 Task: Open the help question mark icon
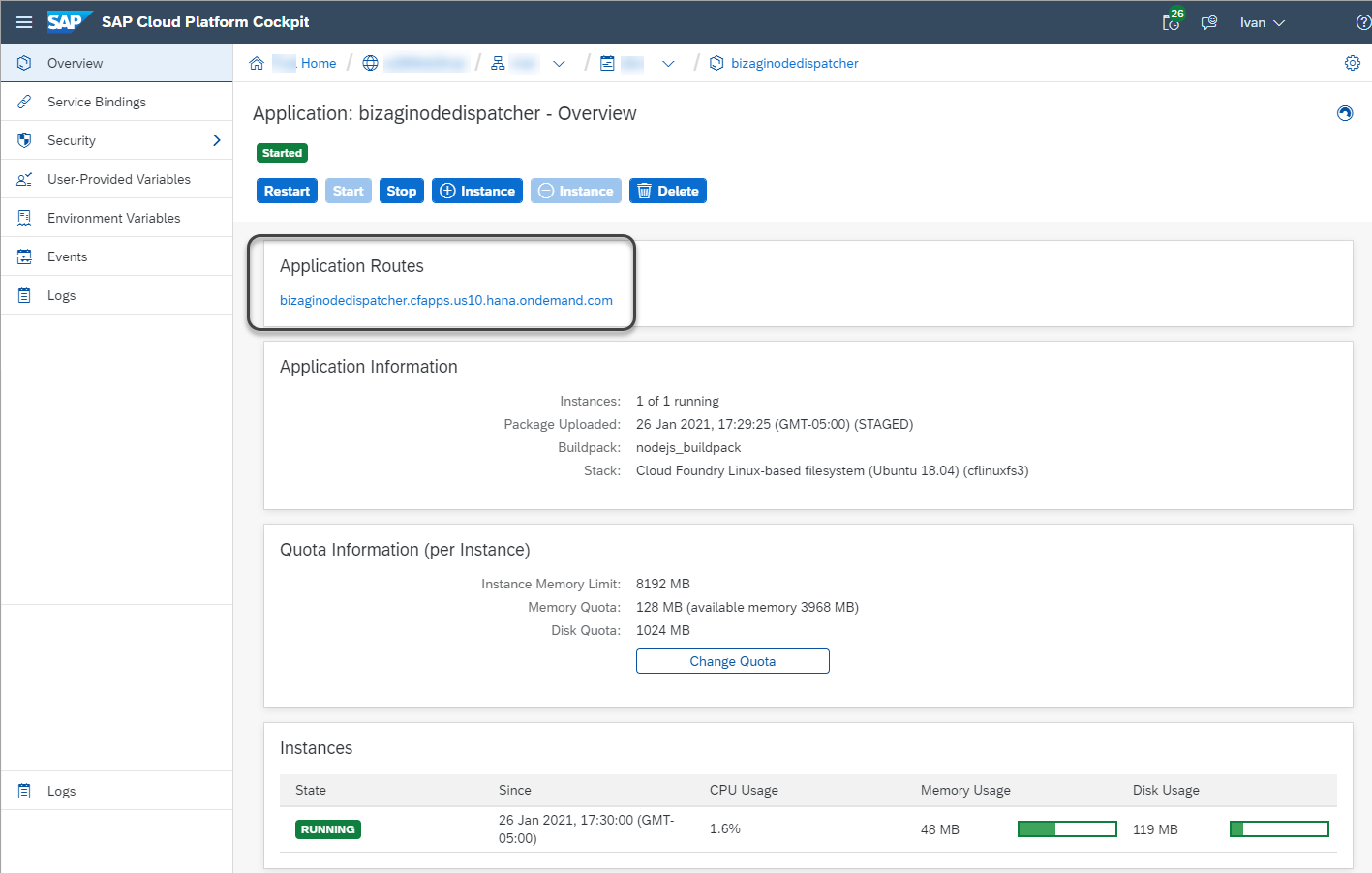point(1363,22)
